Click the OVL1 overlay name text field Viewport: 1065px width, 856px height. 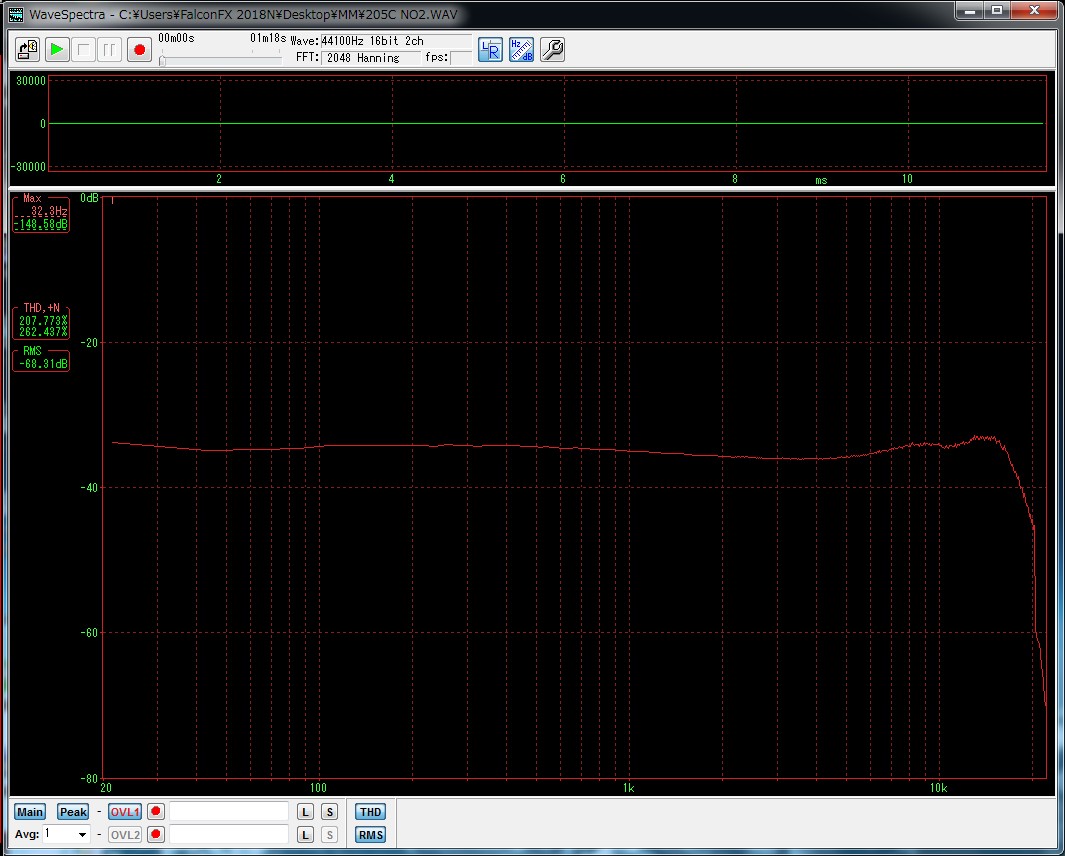pyautogui.click(x=229, y=812)
